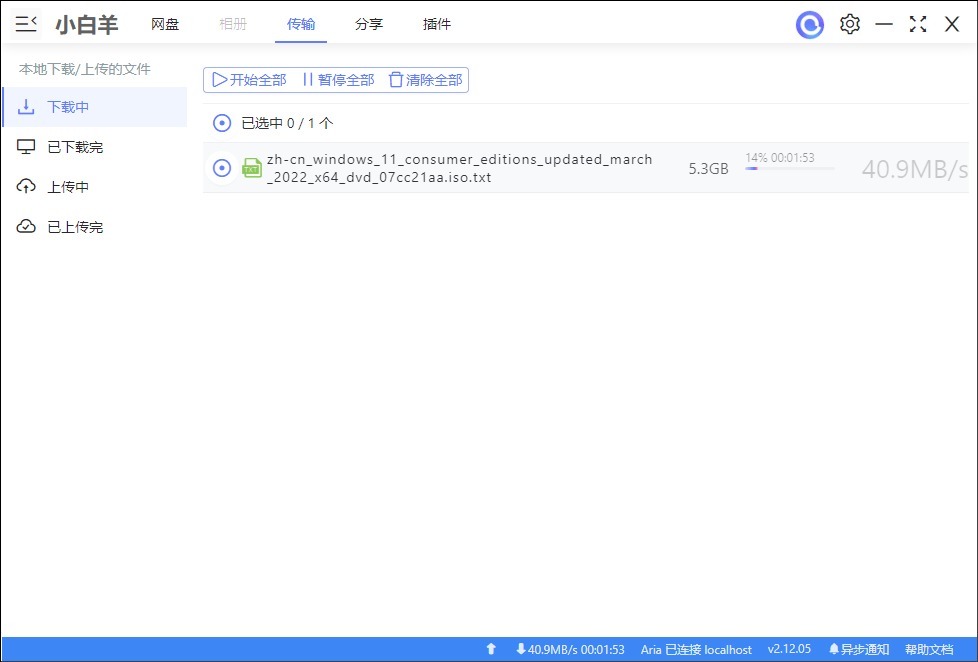Click the 14% download progress bar
This screenshot has width=978, height=662.
[x=790, y=169]
